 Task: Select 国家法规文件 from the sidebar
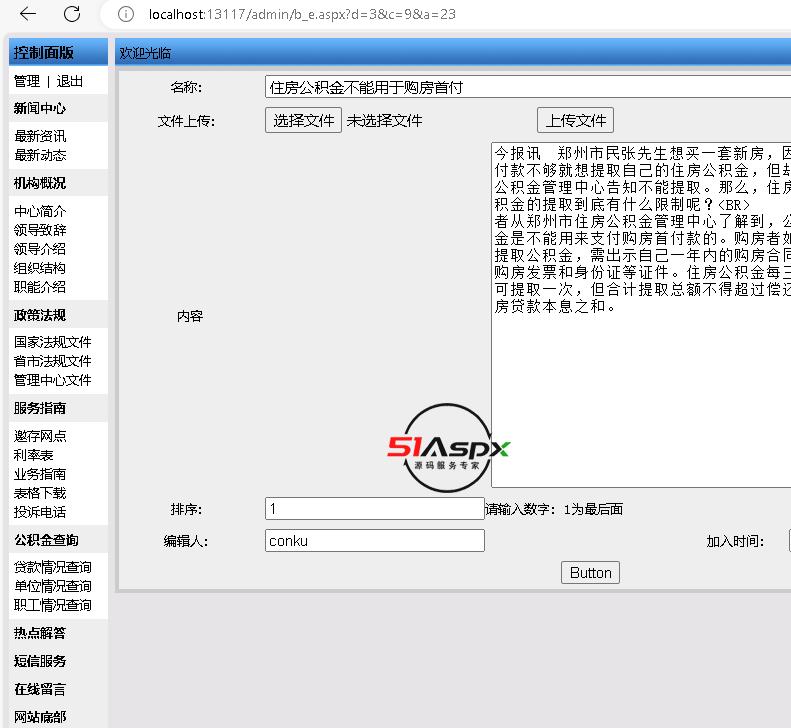[x=52, y=342]
